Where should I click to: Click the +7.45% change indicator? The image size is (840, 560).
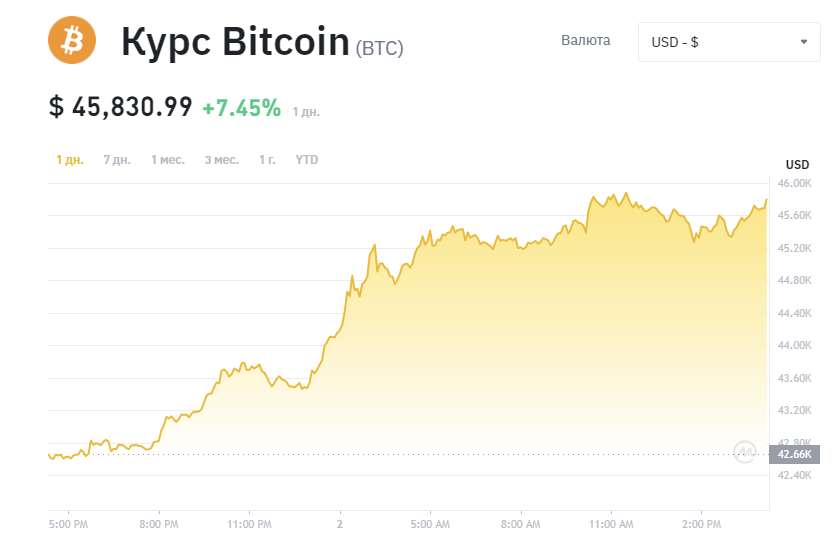point(242,108)
